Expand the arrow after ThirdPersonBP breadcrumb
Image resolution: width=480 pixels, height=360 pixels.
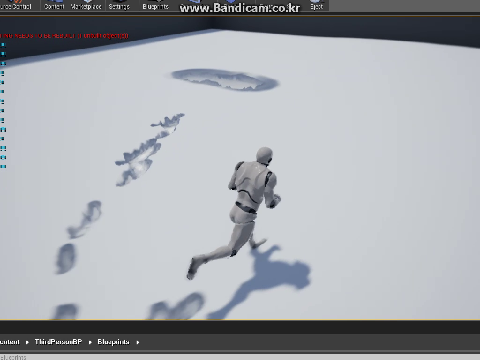tap(90, 342)
